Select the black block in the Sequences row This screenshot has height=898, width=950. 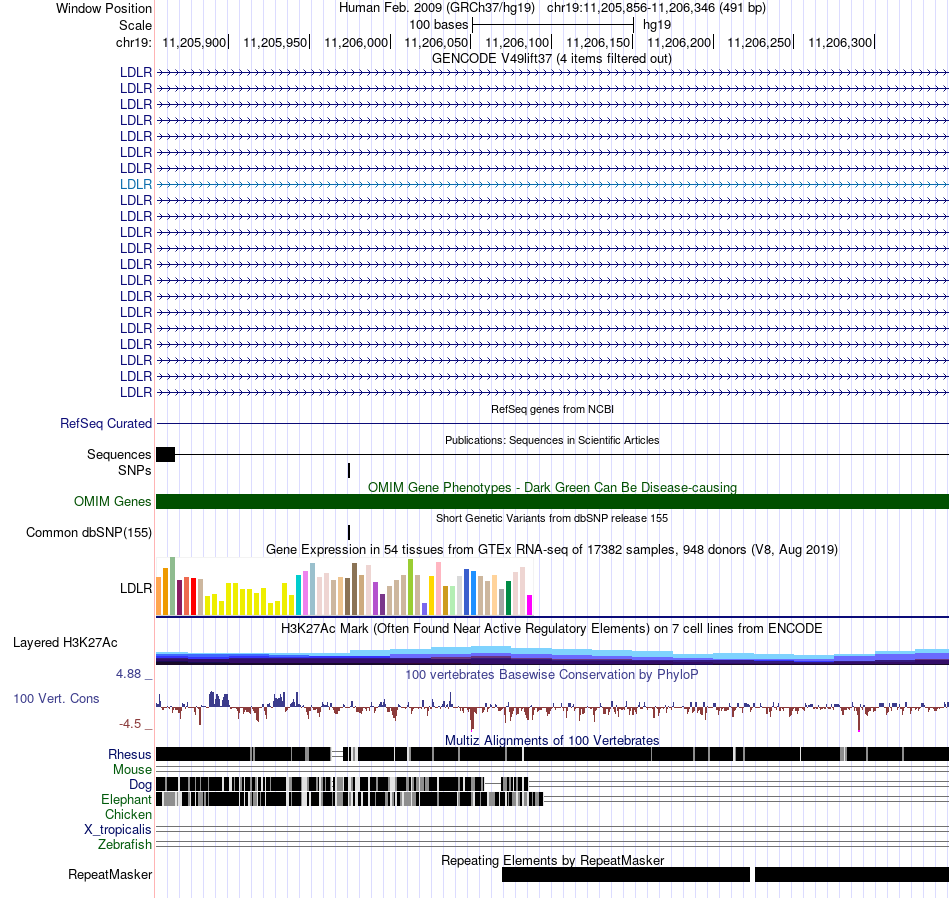coord(165,454)
